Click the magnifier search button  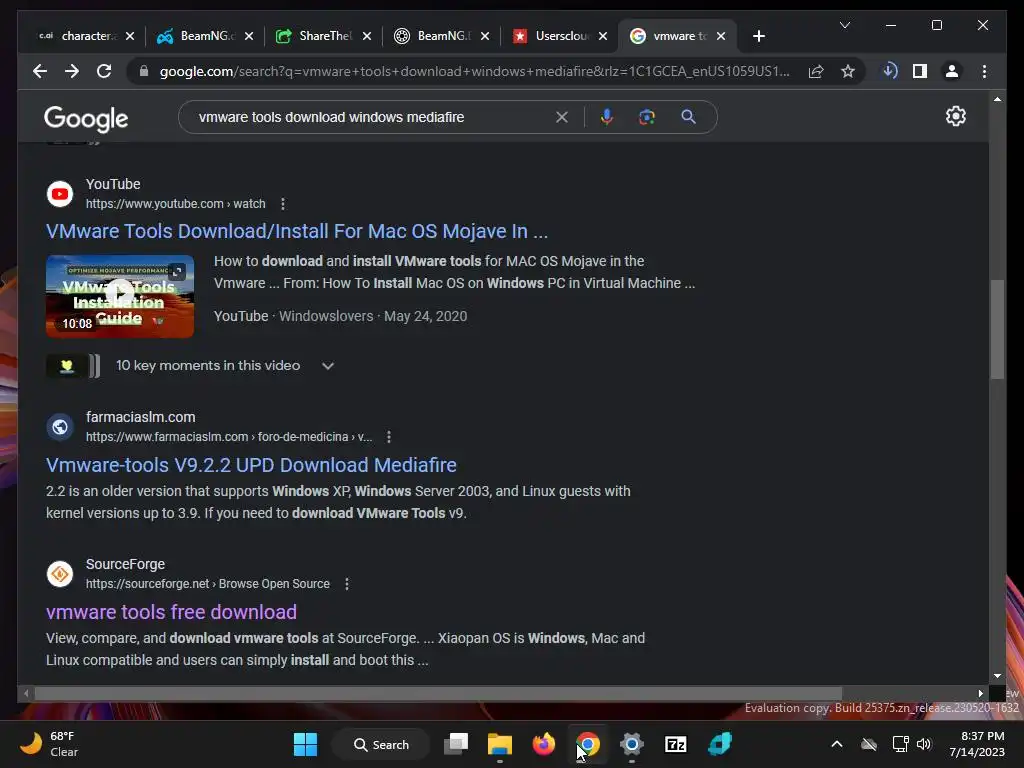point(688,117)
